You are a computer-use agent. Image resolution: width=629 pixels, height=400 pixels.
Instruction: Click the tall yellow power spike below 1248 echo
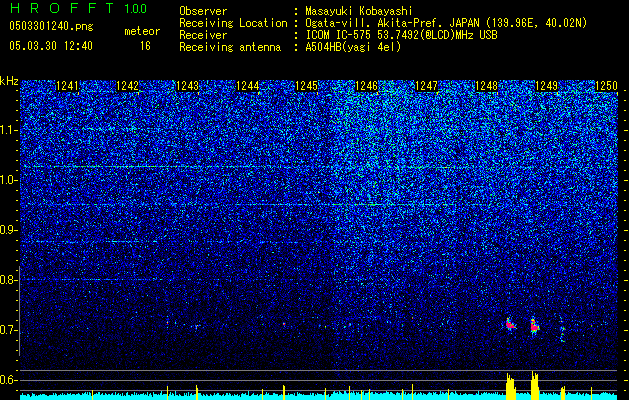coord(510,386)
